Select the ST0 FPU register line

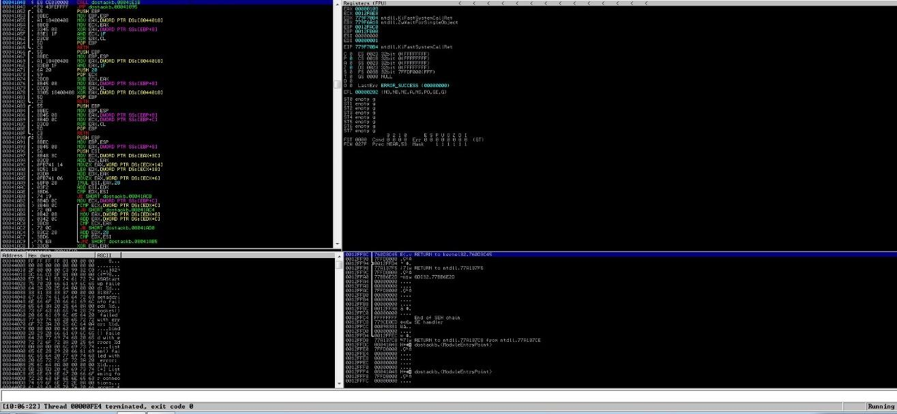tap(360, 99)
